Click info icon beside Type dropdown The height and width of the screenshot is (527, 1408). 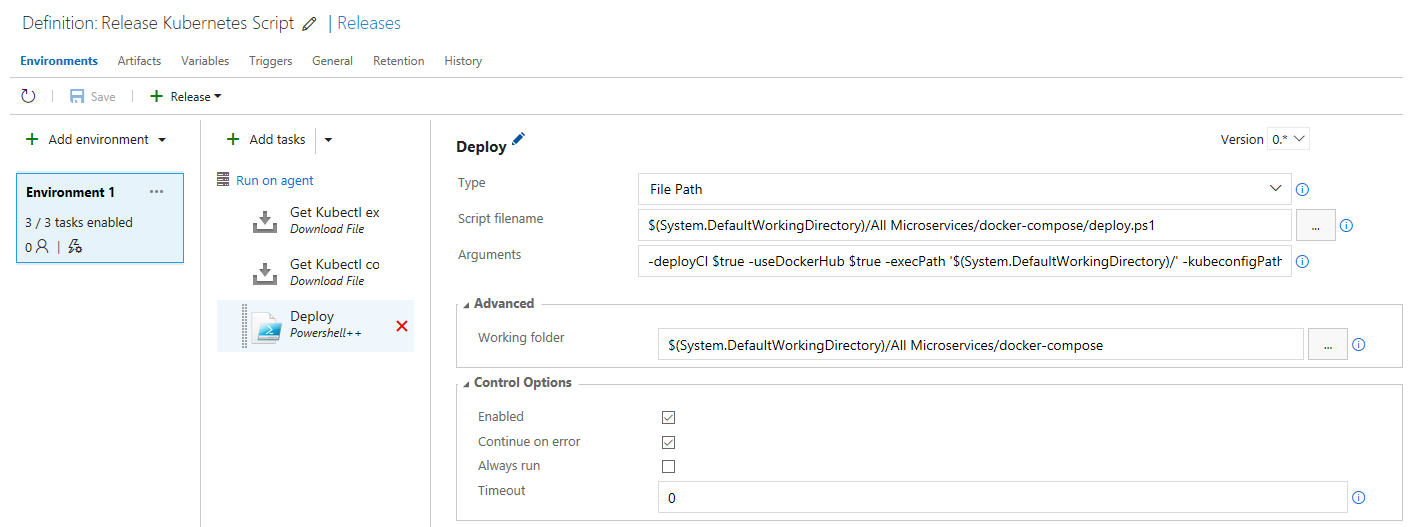[1303, 189]
